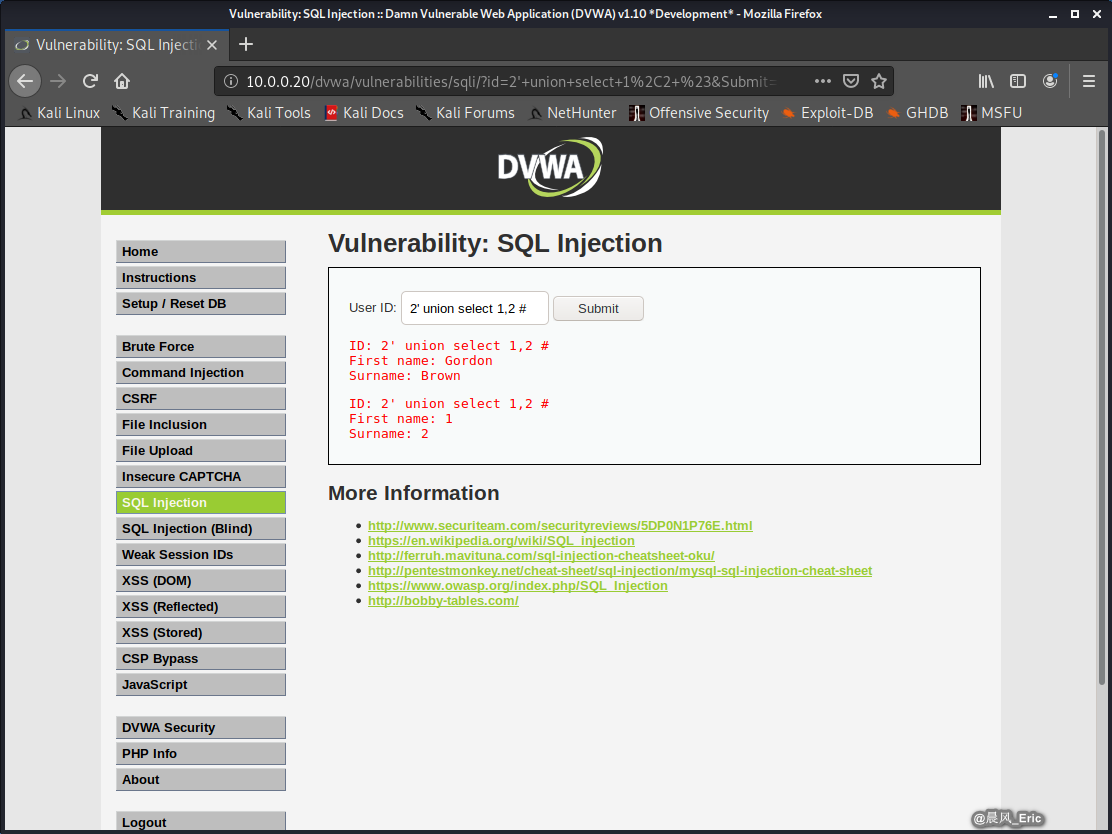Open the File Upload page
Screen dimensions: 1112x834
(x=201, y=450)
